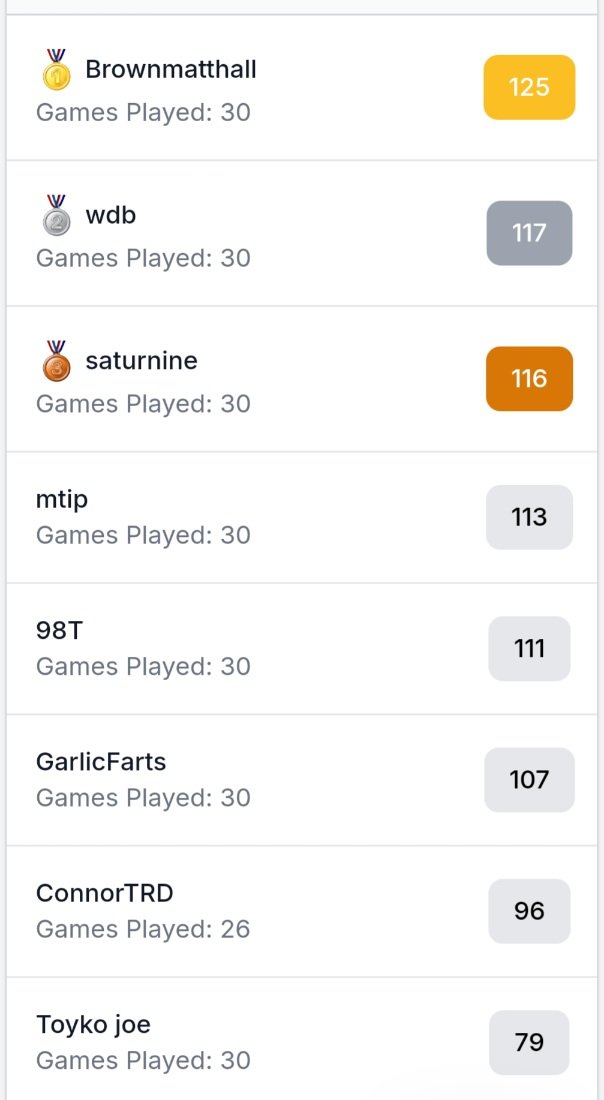Open the mtip player name
Screen dimensions: 604x1100
click(x=62, y=500)
